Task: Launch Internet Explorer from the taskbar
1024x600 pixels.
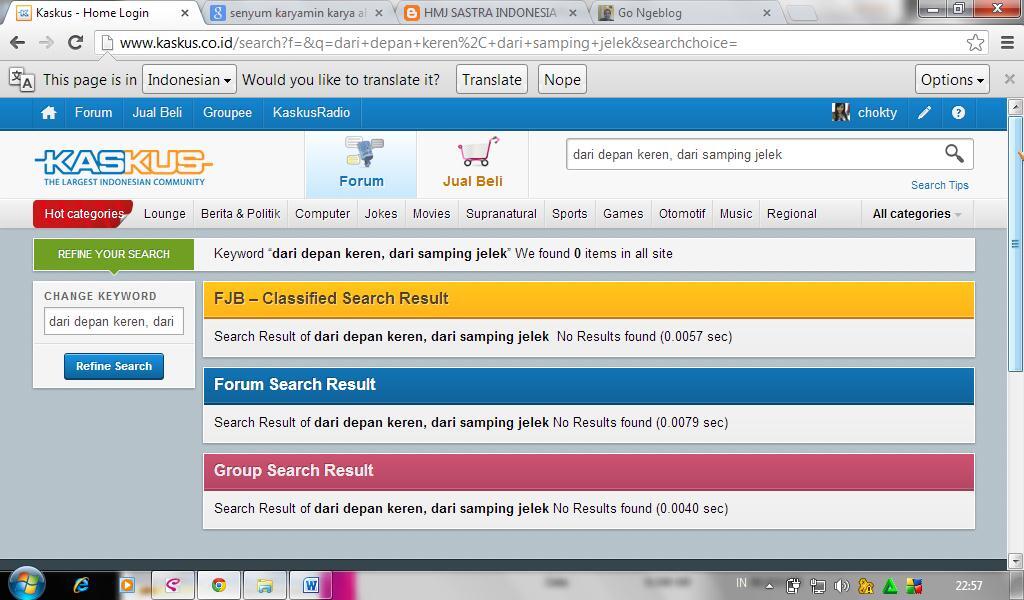Action: [x=81, y=585]
